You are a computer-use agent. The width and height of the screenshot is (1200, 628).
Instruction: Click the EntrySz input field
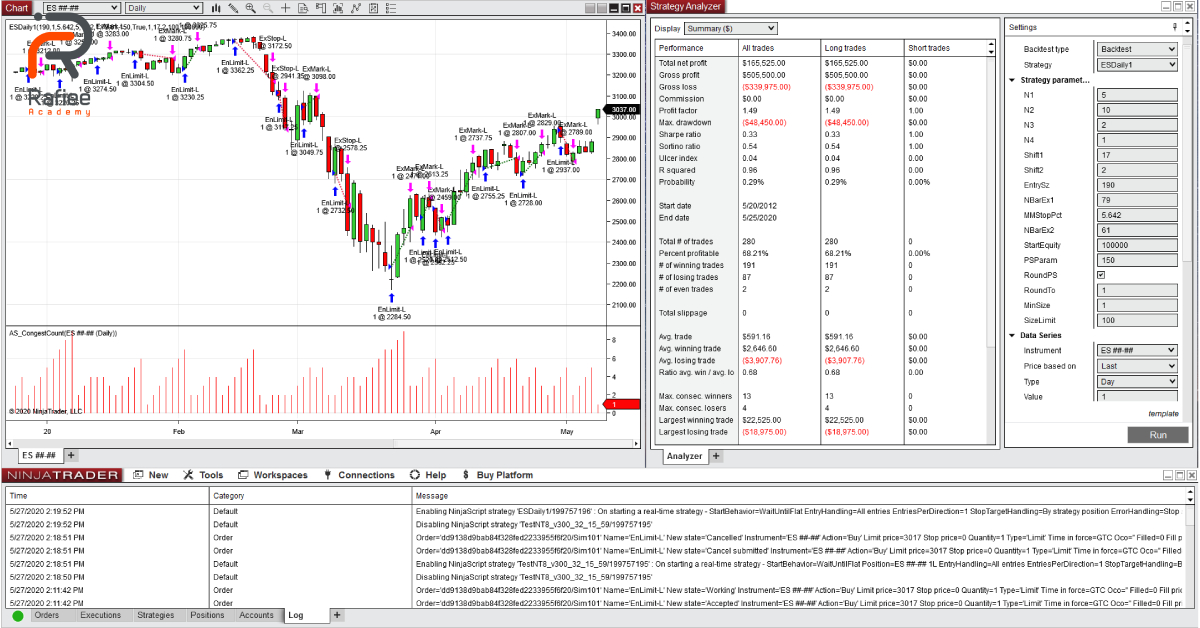[1137, 185]
